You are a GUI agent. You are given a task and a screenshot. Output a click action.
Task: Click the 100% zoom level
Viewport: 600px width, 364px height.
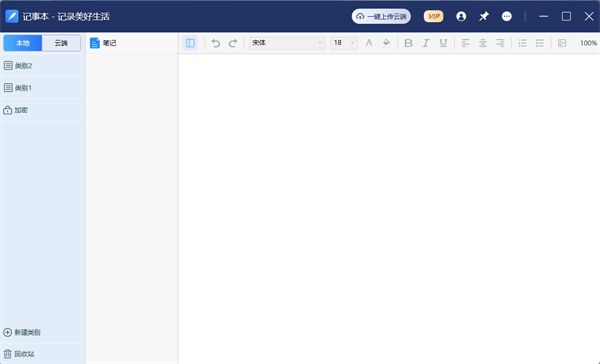(x=588, y=43)
